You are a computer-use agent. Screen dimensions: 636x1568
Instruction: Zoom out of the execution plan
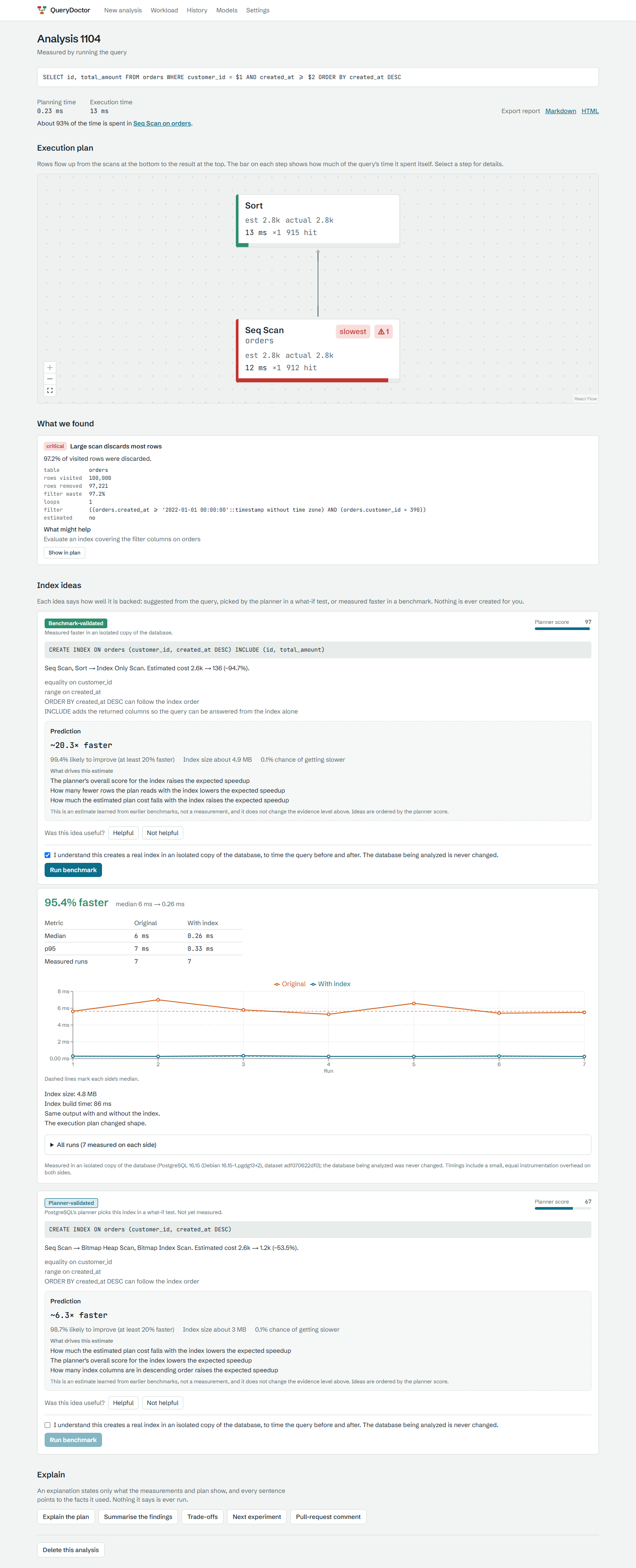50,379
